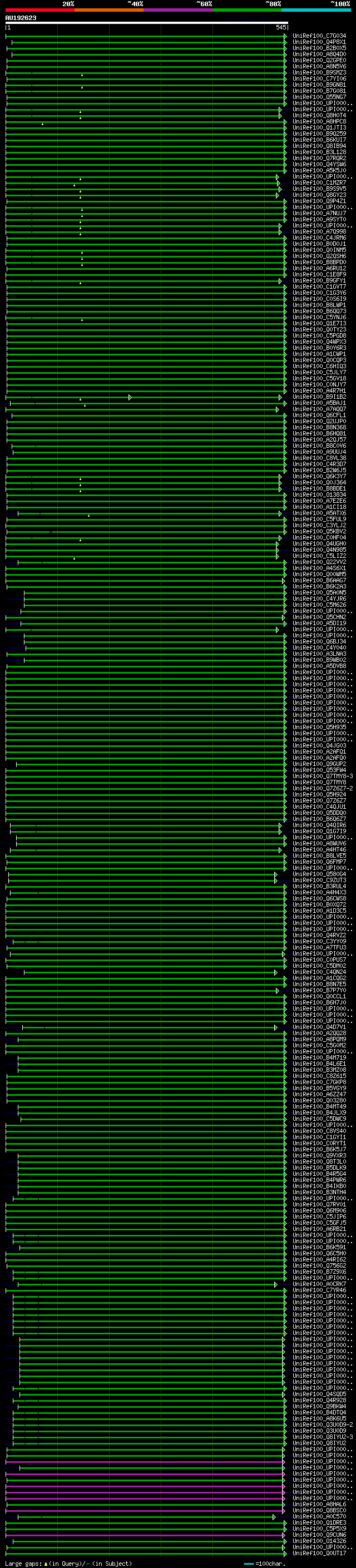Click the UniRef100_B9I1B2 mid-alignment arrow marker
Image resolution: width=356 pixels, height=1568 pixels.
[130, 397]
